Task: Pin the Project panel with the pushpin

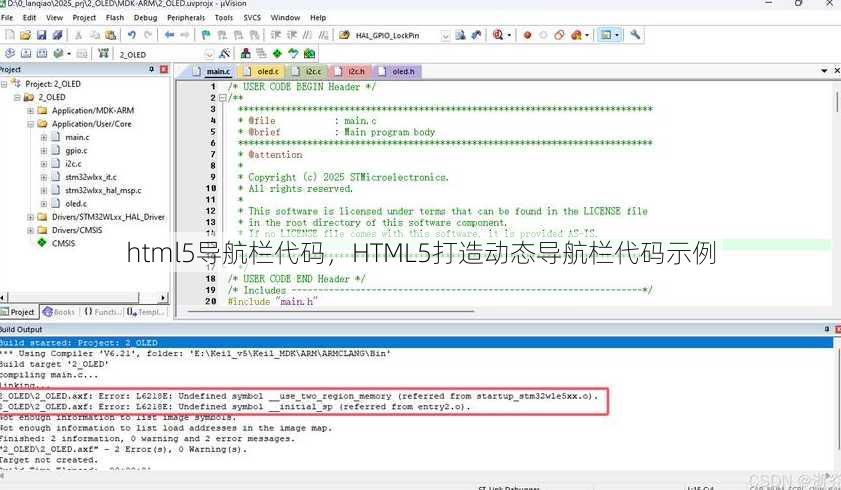Action: point(151,70)
